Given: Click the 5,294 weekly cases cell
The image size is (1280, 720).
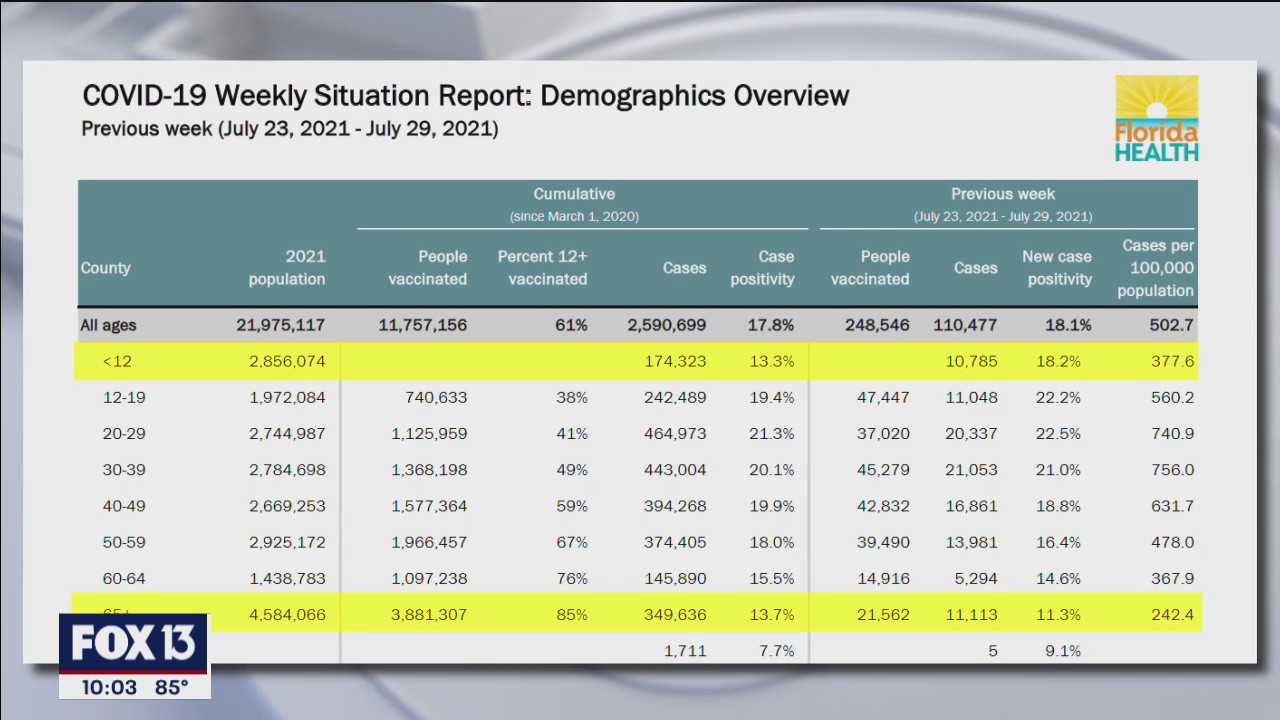Looking at the screenshot, I should coord(977,578).
